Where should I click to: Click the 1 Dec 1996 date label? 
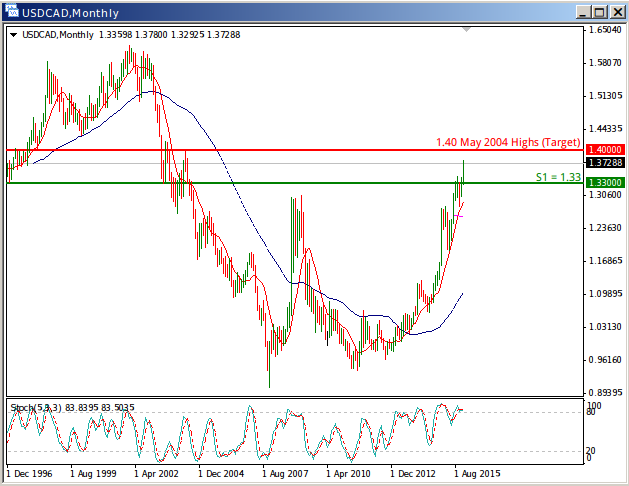[29, 474]
